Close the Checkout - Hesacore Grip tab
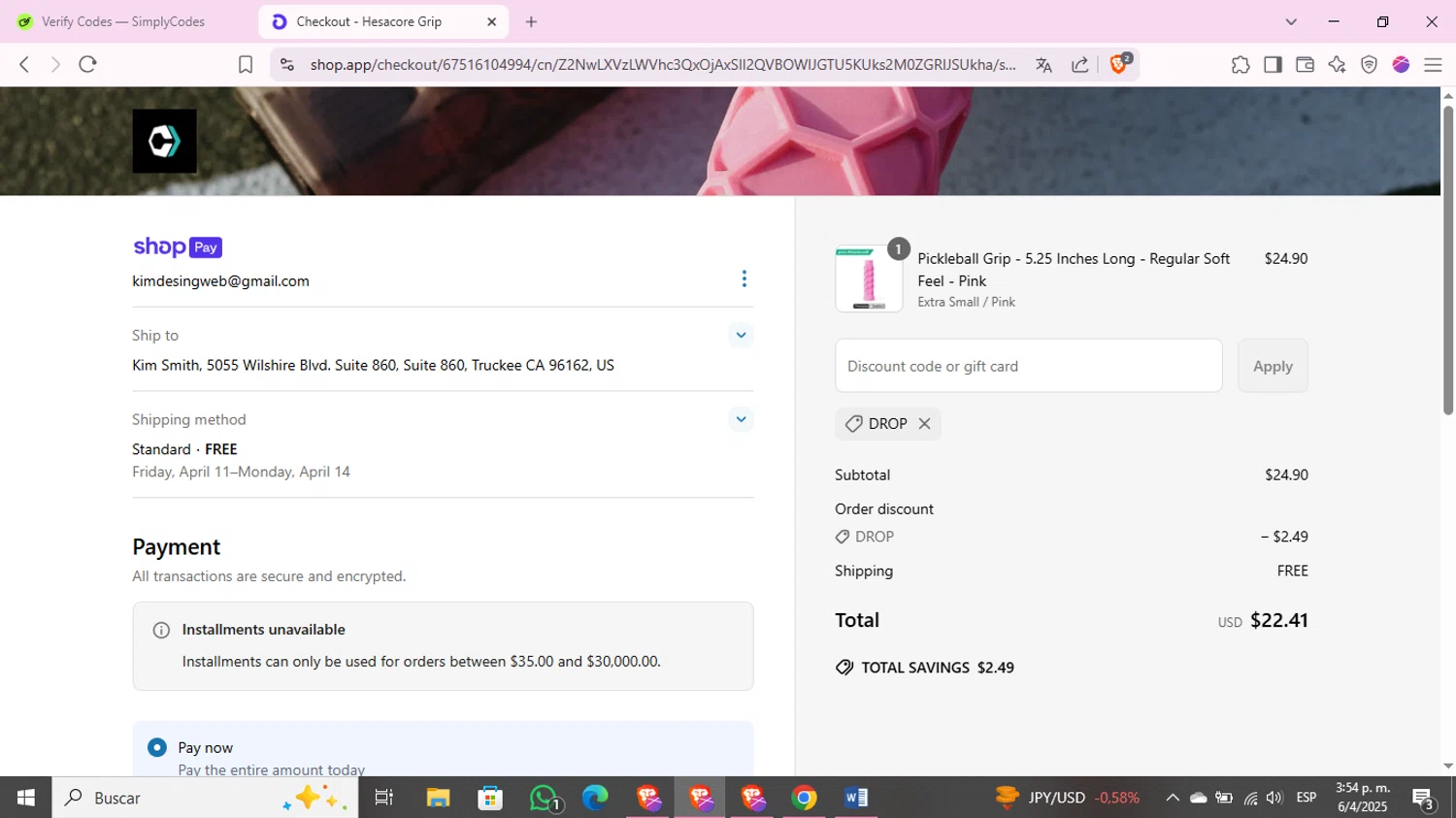1456x818 pixels. (x=492, y=21)
